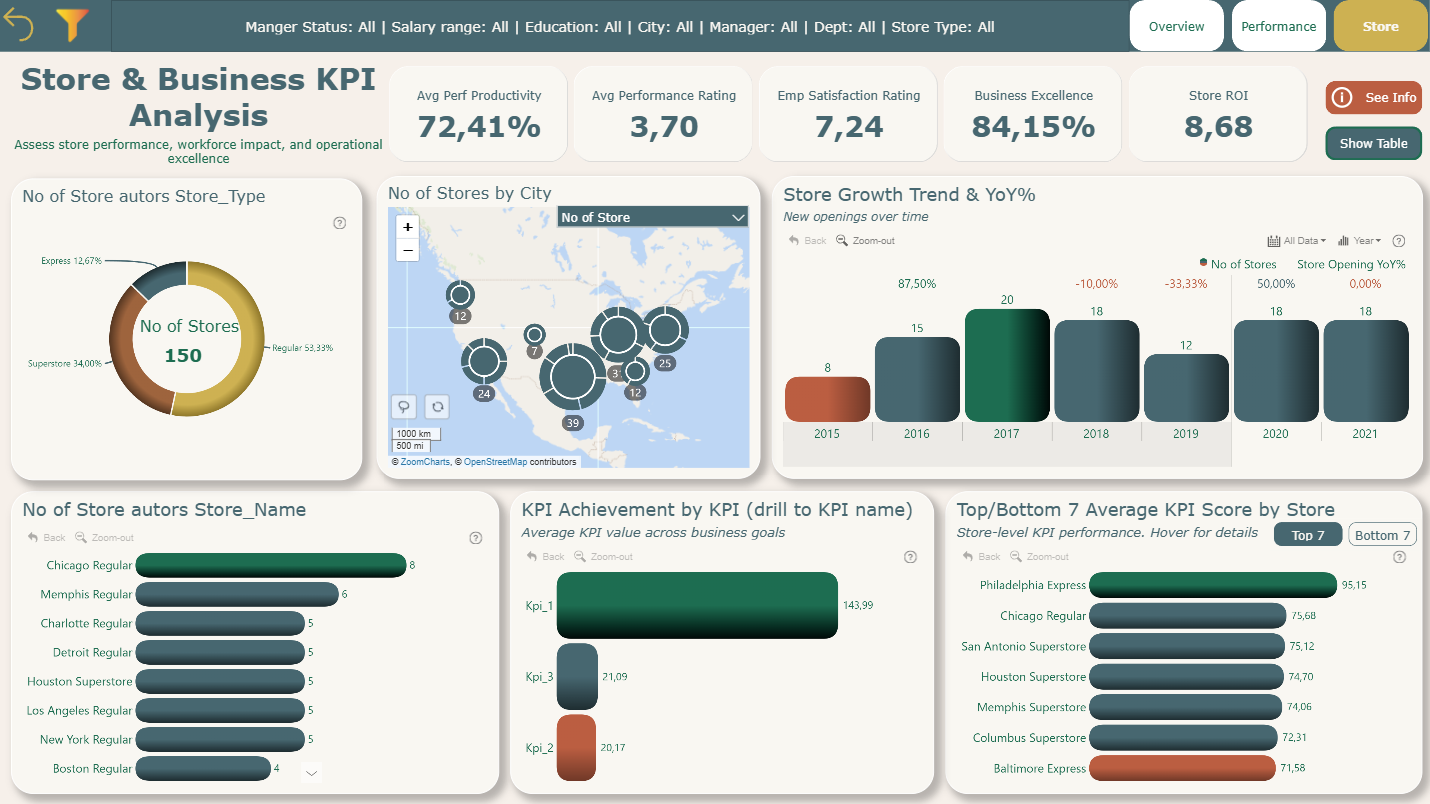Click the Memphis Regular store label
1430x804 pixels.
(86, 594)
